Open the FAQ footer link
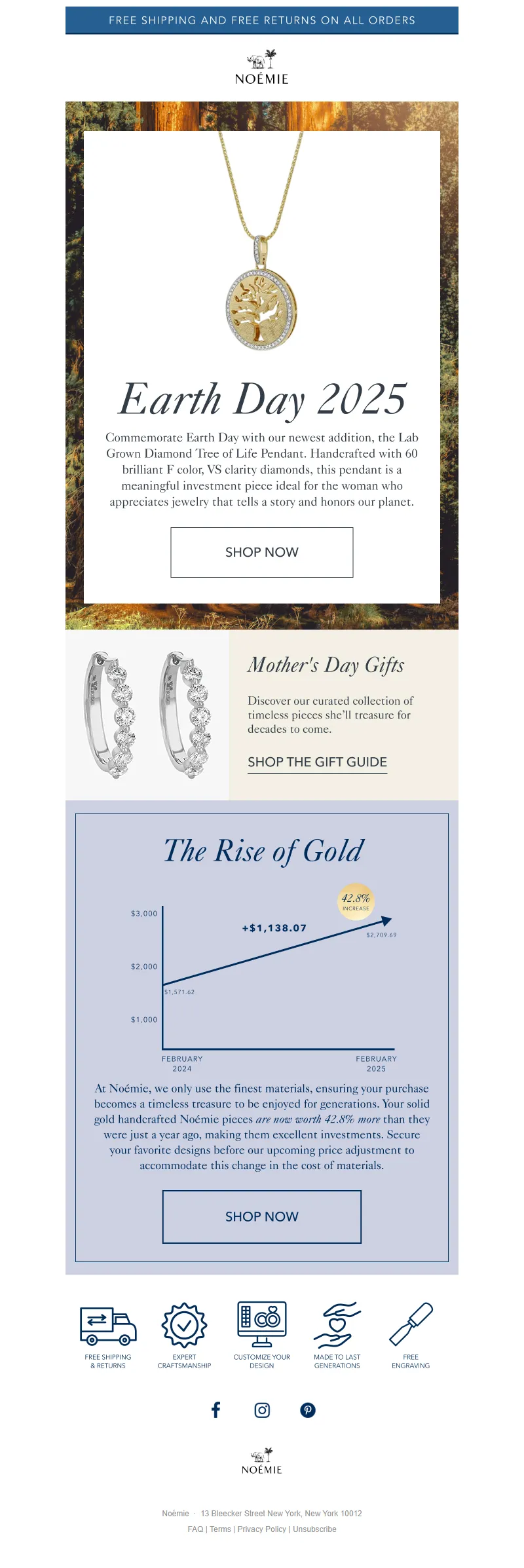524x1568 pixels. [195, 1529]
